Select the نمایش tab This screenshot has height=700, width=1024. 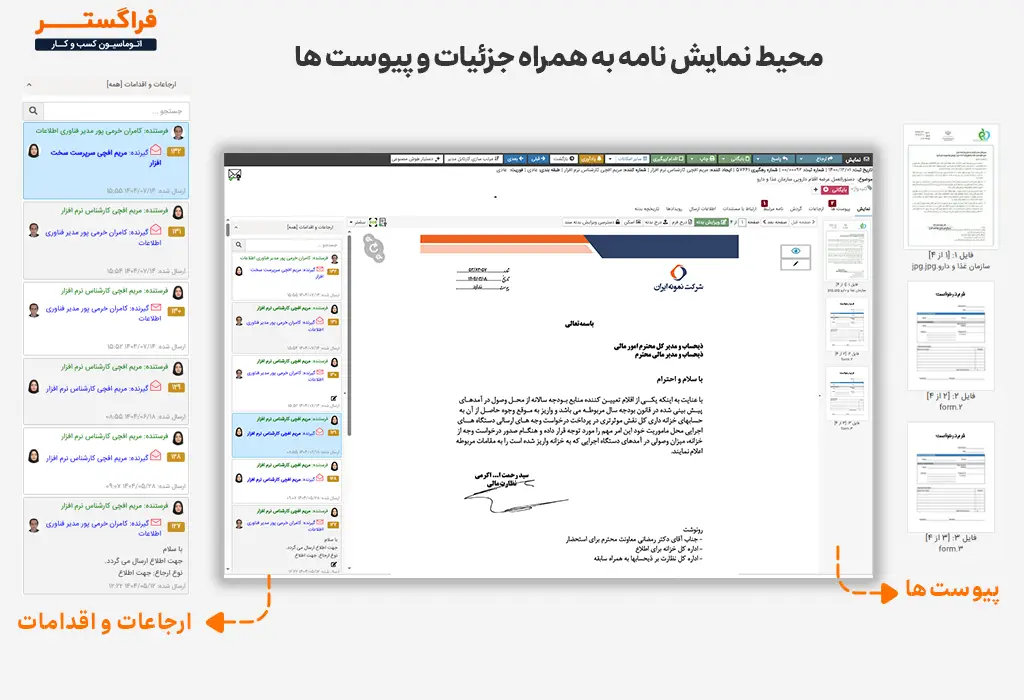click(x=863, y=210)
